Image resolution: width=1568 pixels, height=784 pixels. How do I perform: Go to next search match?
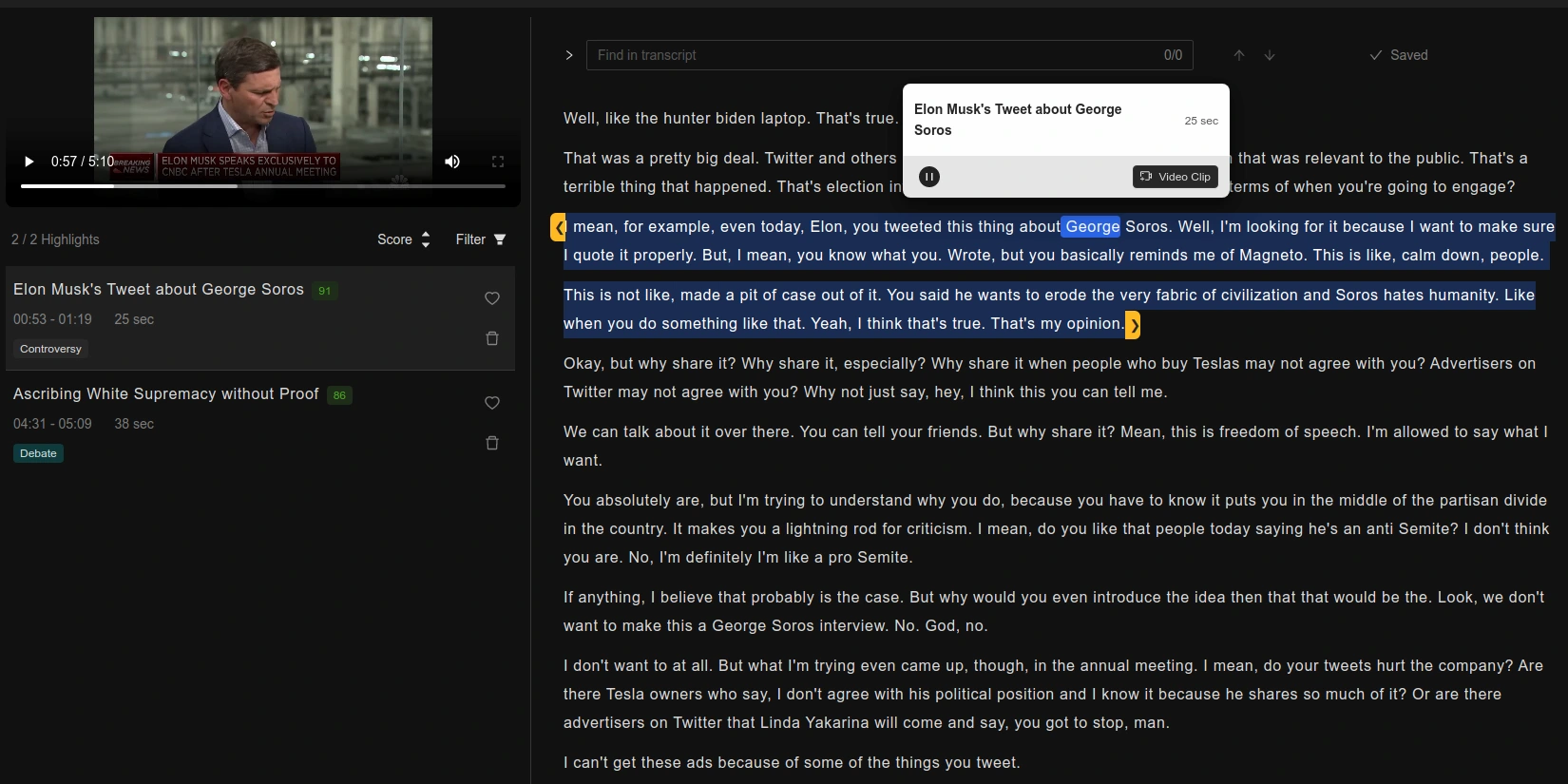click(1270, 55)
